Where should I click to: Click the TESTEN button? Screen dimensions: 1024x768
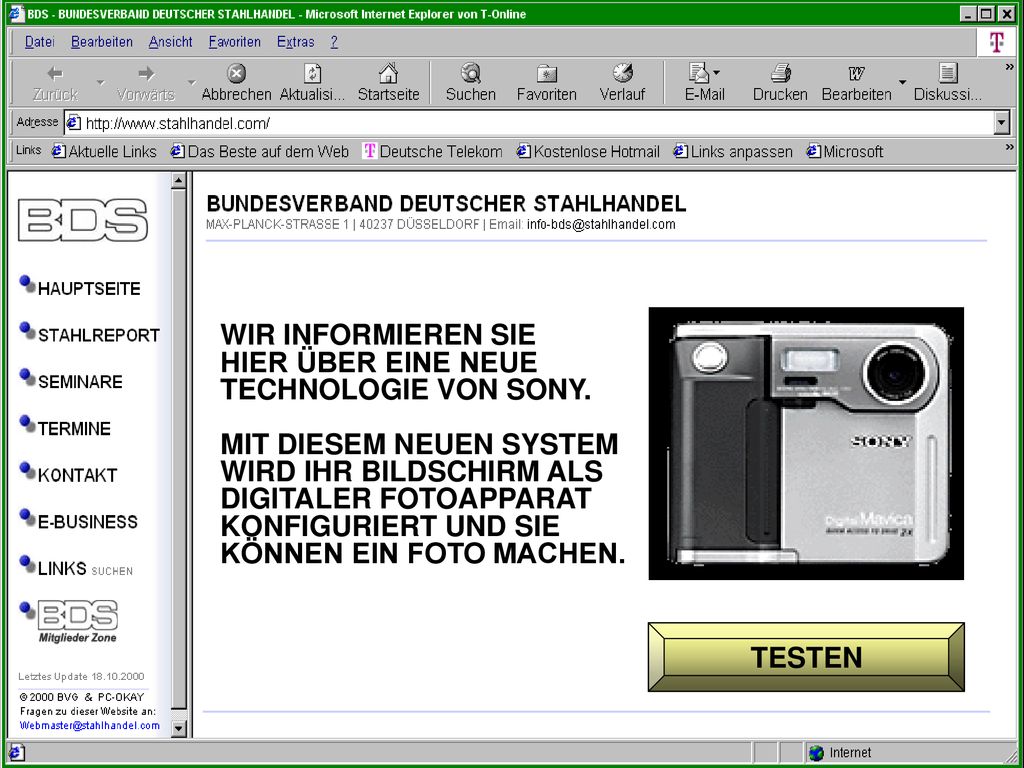click(806, 657)
